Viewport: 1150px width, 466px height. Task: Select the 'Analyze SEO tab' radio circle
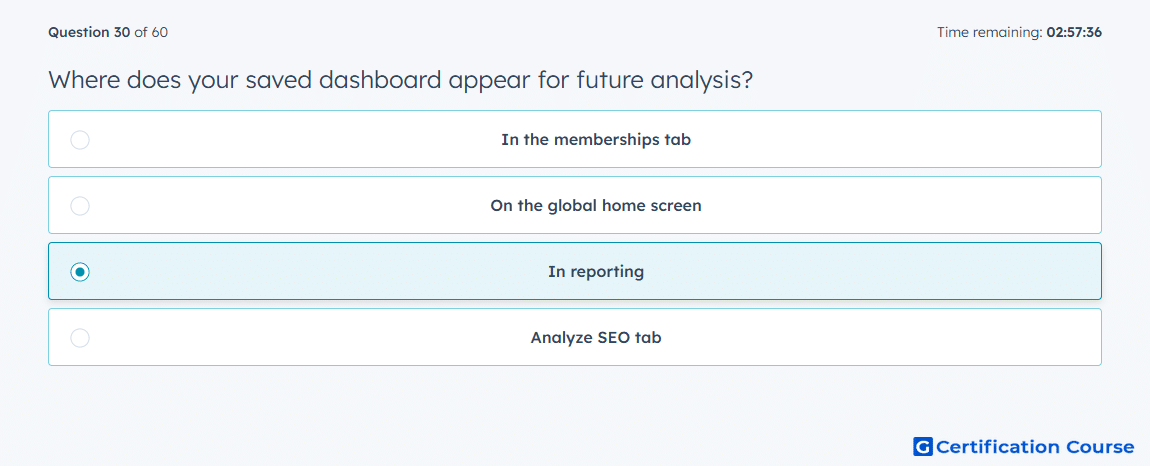point(80,338)
